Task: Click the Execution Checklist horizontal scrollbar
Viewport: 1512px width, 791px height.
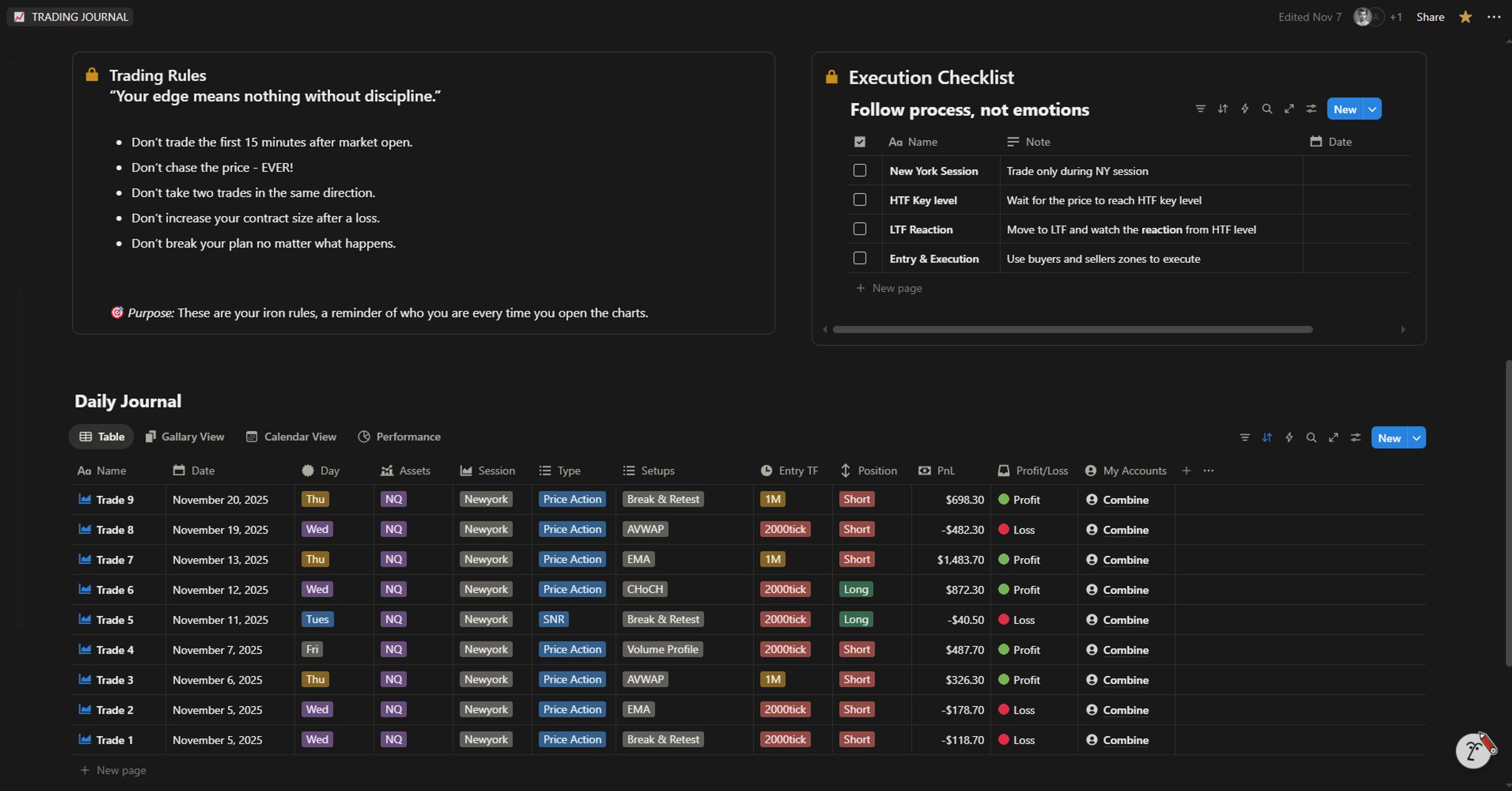Action: click(1073, 329)
